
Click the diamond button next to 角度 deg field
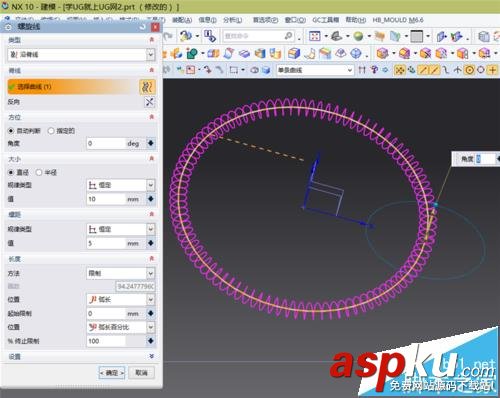[151, 143]
